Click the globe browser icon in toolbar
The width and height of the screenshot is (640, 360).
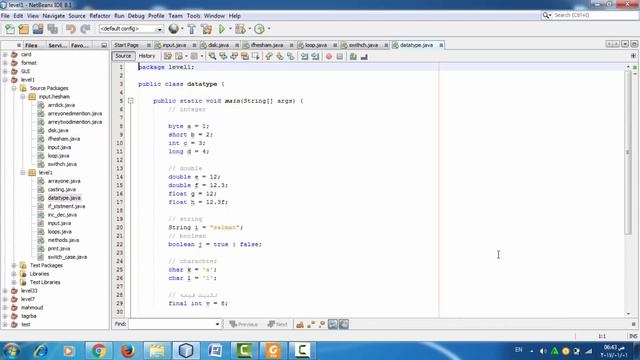tap(173, 29)
